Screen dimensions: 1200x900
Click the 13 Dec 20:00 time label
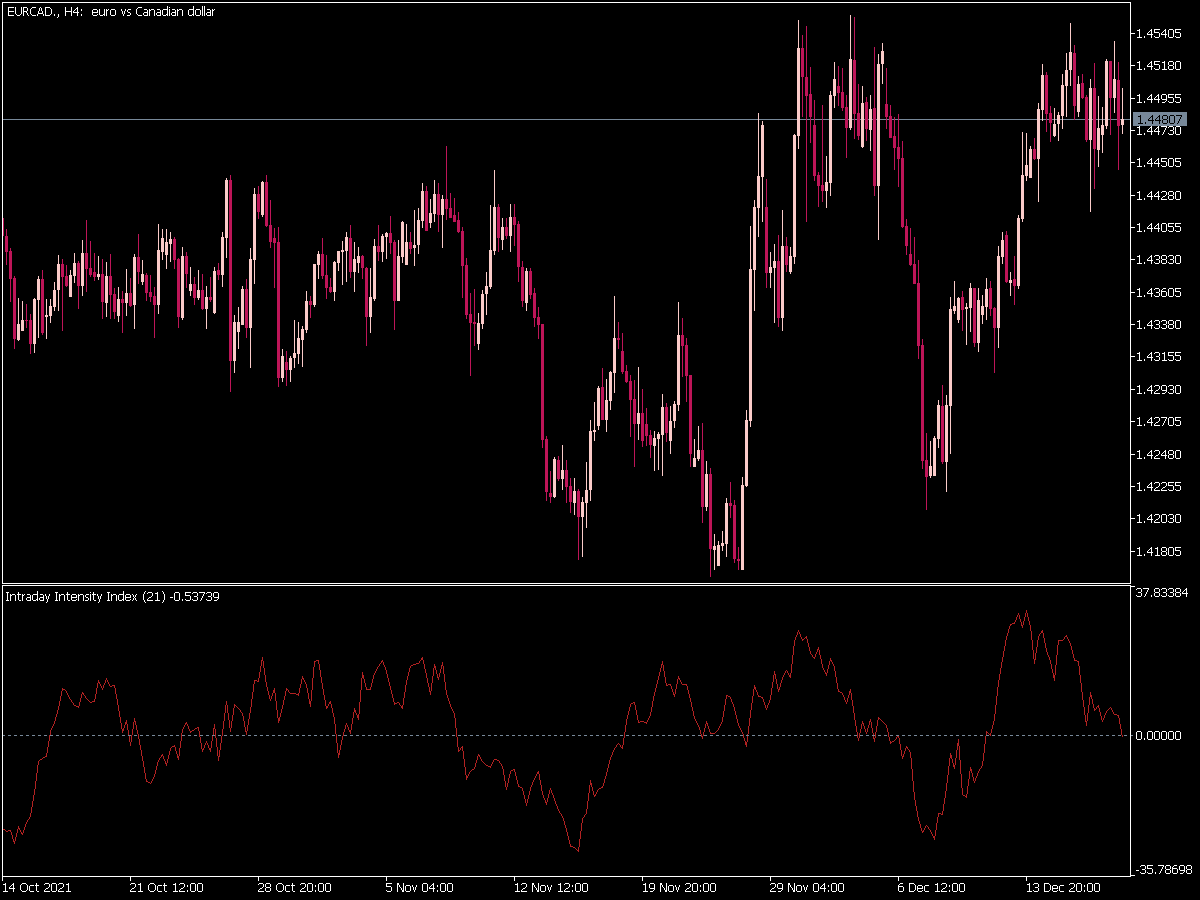tap(1062, 887)
